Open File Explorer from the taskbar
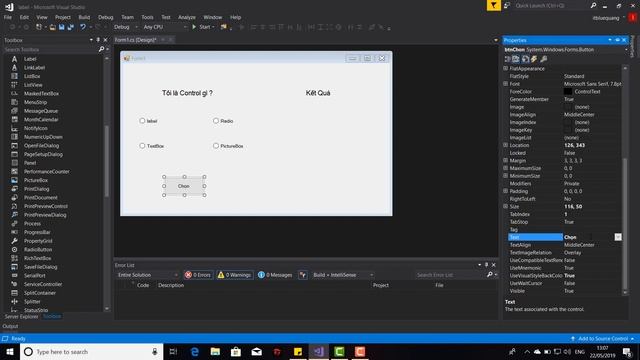 215,352
